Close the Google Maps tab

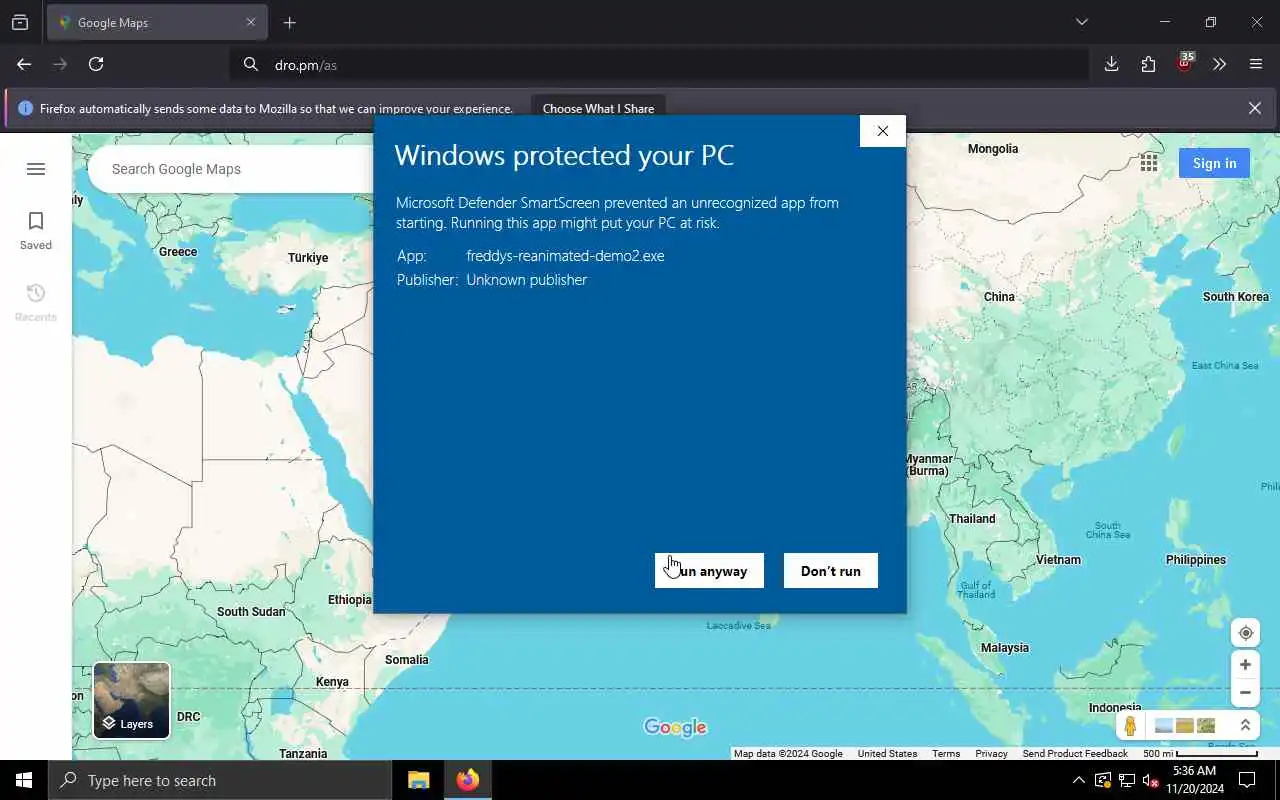tap(251, 22)
